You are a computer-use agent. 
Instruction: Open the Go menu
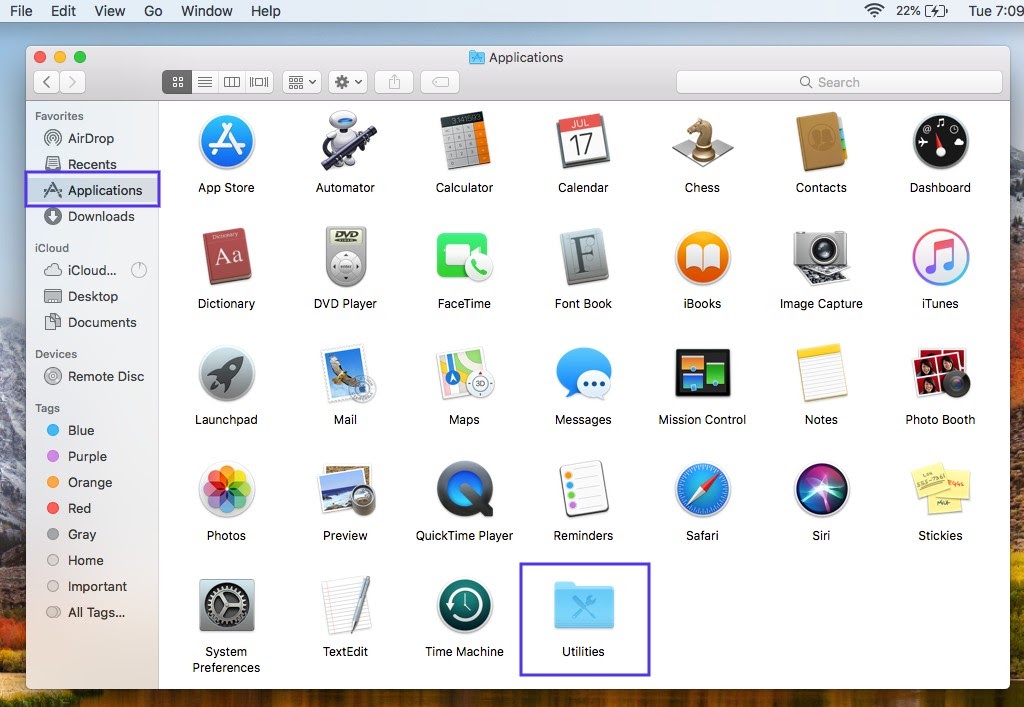coord(152,11)
